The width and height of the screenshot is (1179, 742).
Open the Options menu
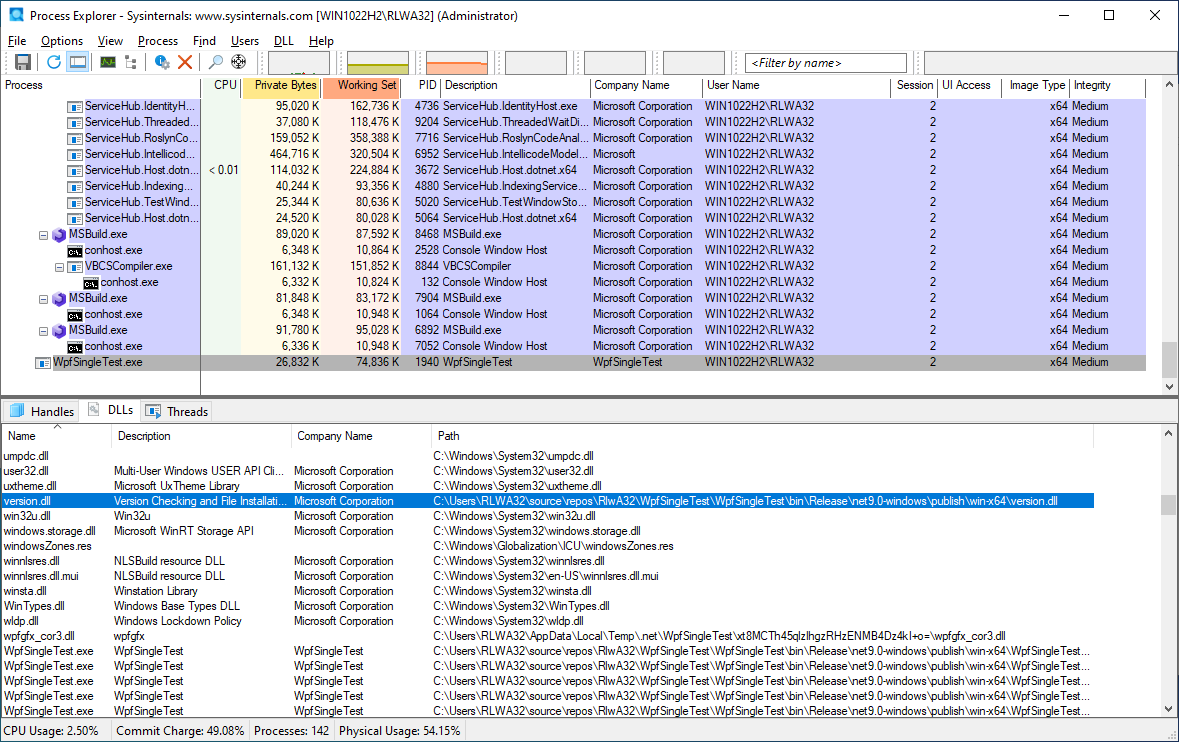[x=62, y=41]
